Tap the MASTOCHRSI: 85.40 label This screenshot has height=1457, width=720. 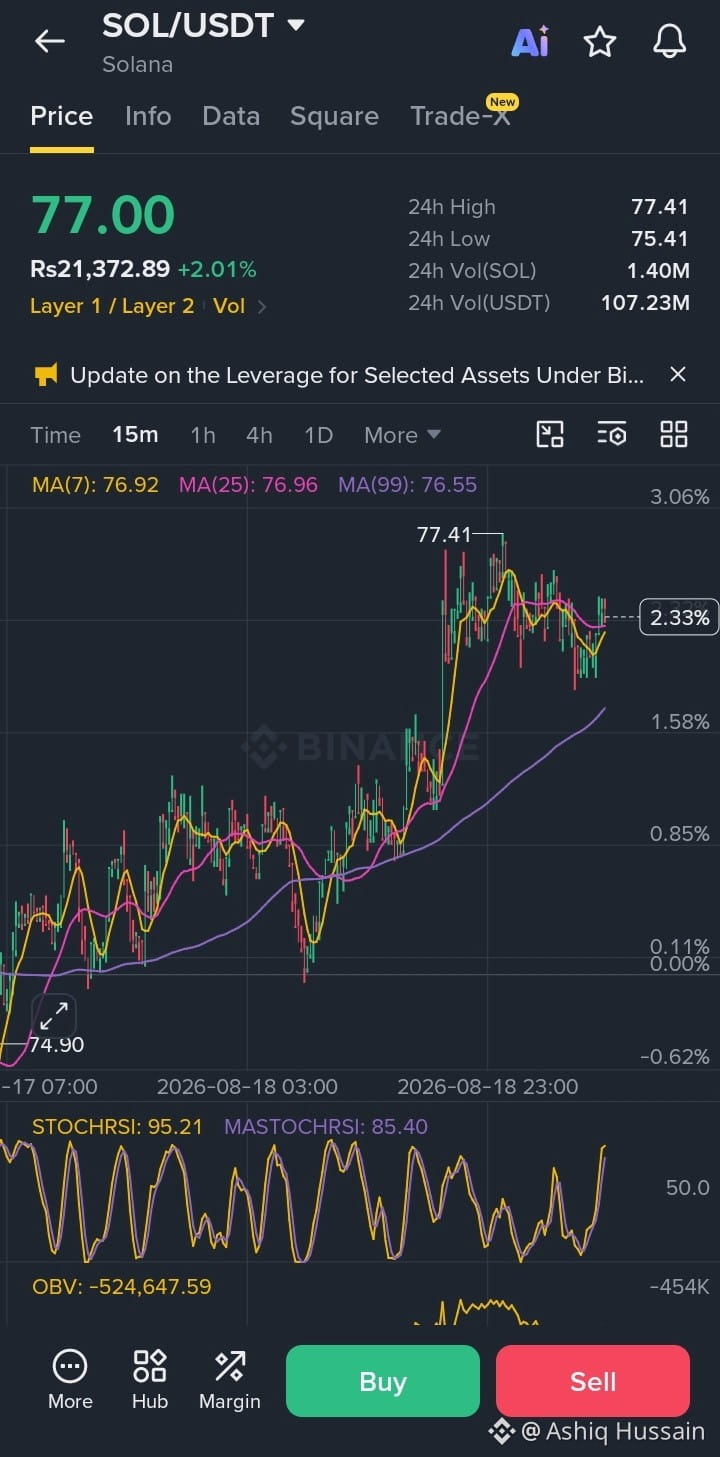coord(326,1127)
